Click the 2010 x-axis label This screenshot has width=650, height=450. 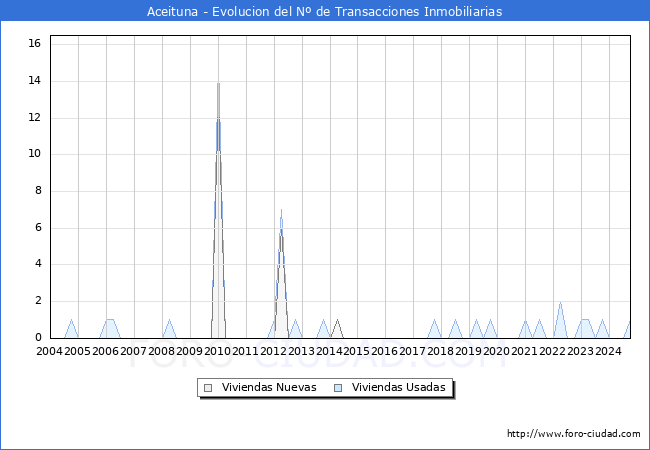(x=218, y=351)
